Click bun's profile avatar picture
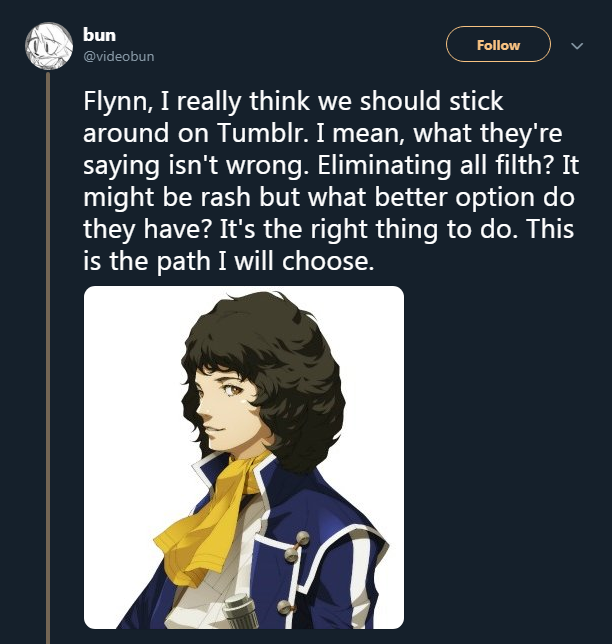This screenshot has width=612, height=644. (x=47, y=46)
